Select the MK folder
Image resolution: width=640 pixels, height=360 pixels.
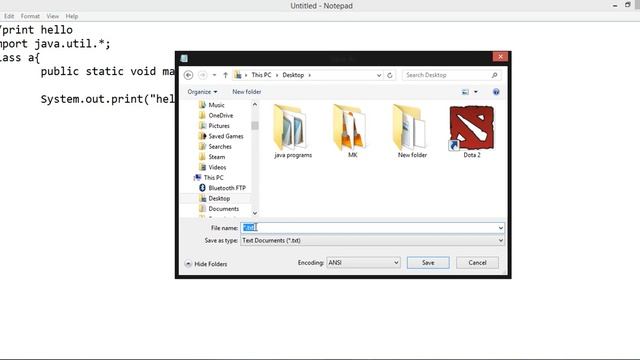352,131
